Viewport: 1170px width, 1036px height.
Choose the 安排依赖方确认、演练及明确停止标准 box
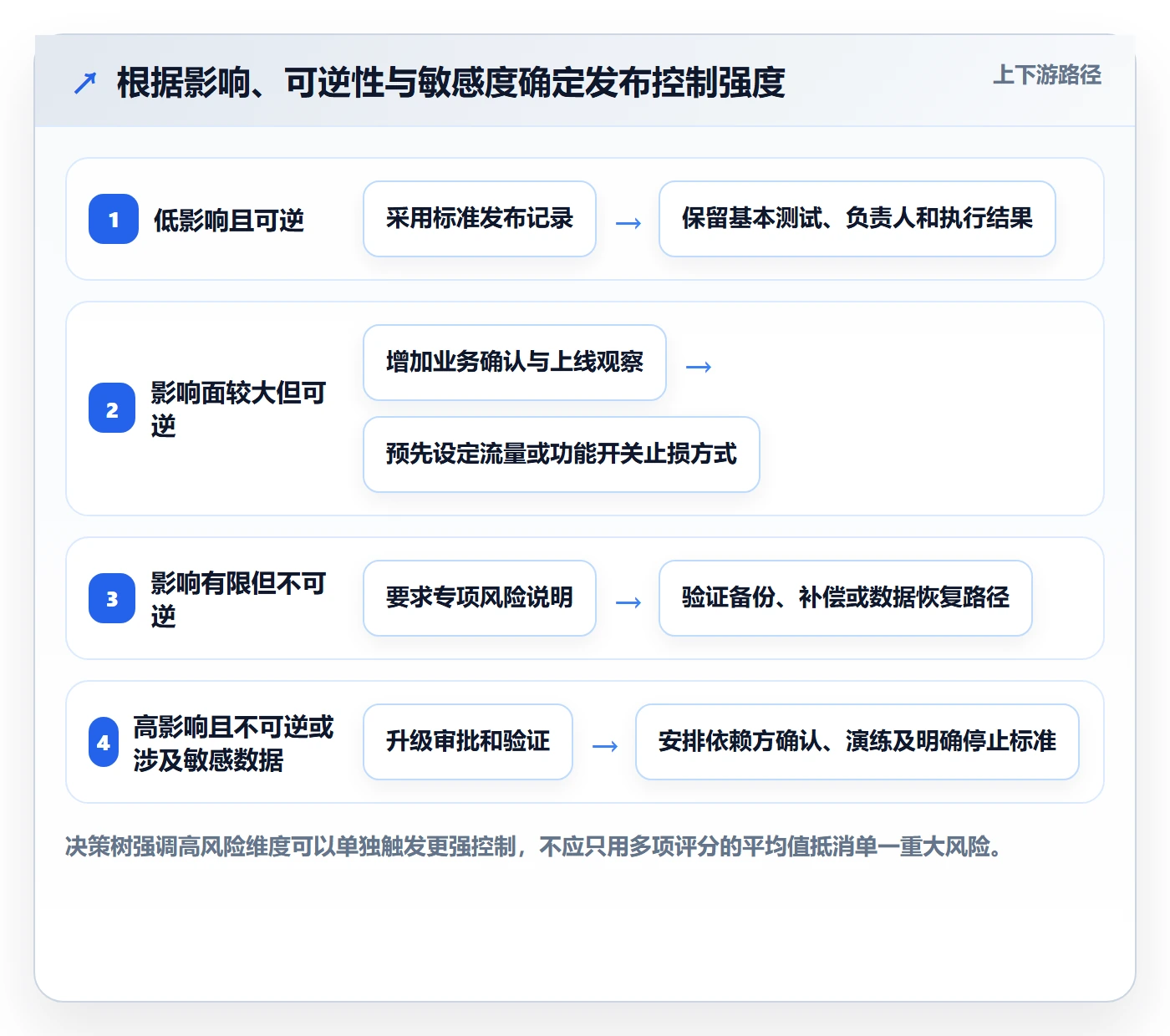pyautogui.click(x=857, y=742)
